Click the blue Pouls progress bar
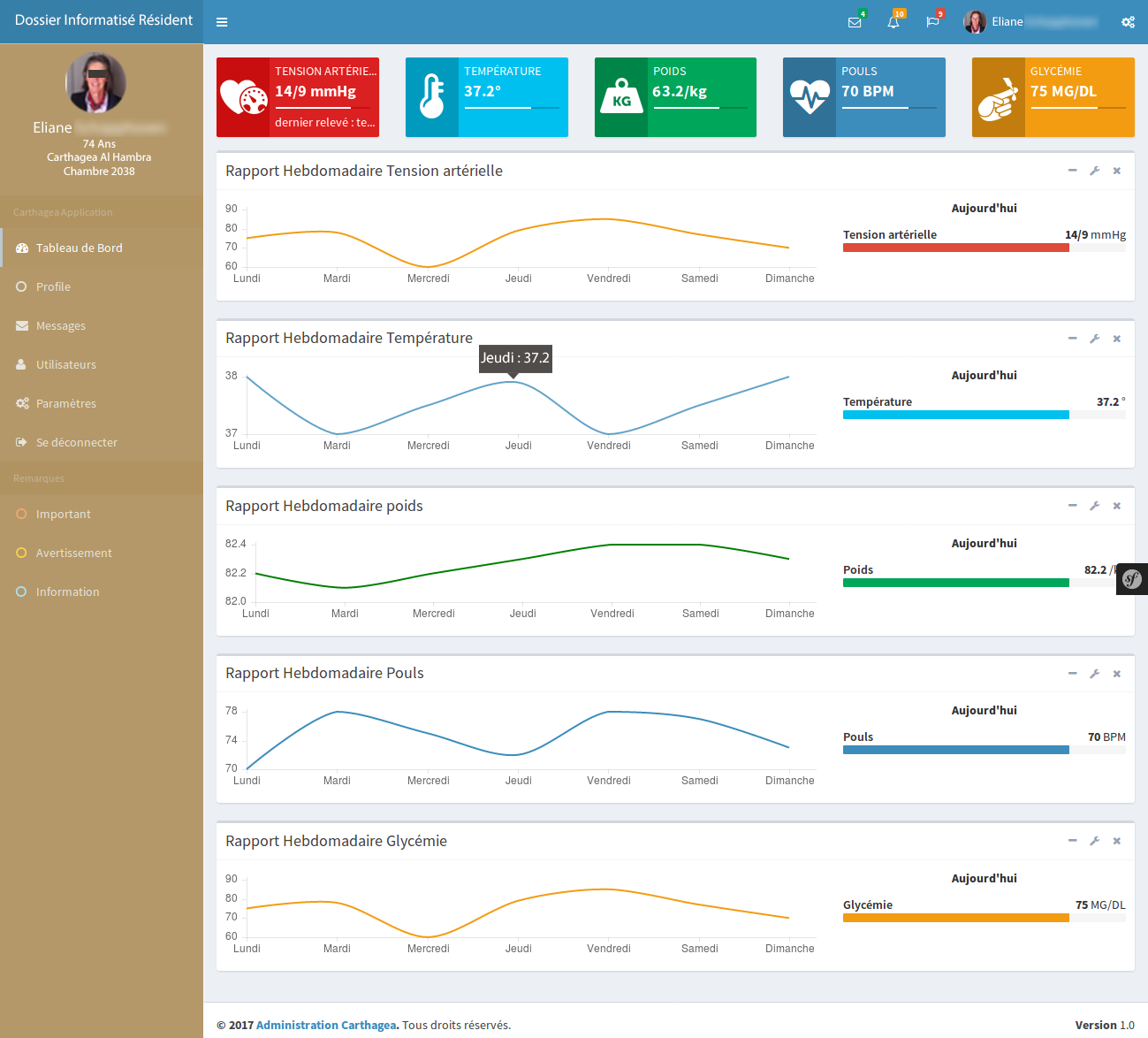 [x=956, y=750]
